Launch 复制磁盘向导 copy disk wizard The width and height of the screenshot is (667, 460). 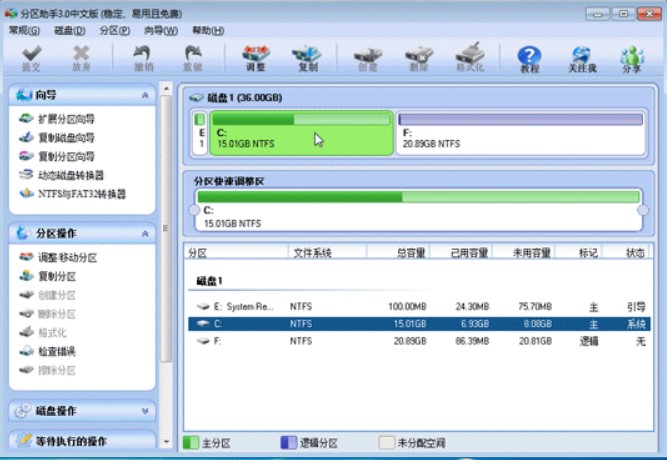point(57,137)
